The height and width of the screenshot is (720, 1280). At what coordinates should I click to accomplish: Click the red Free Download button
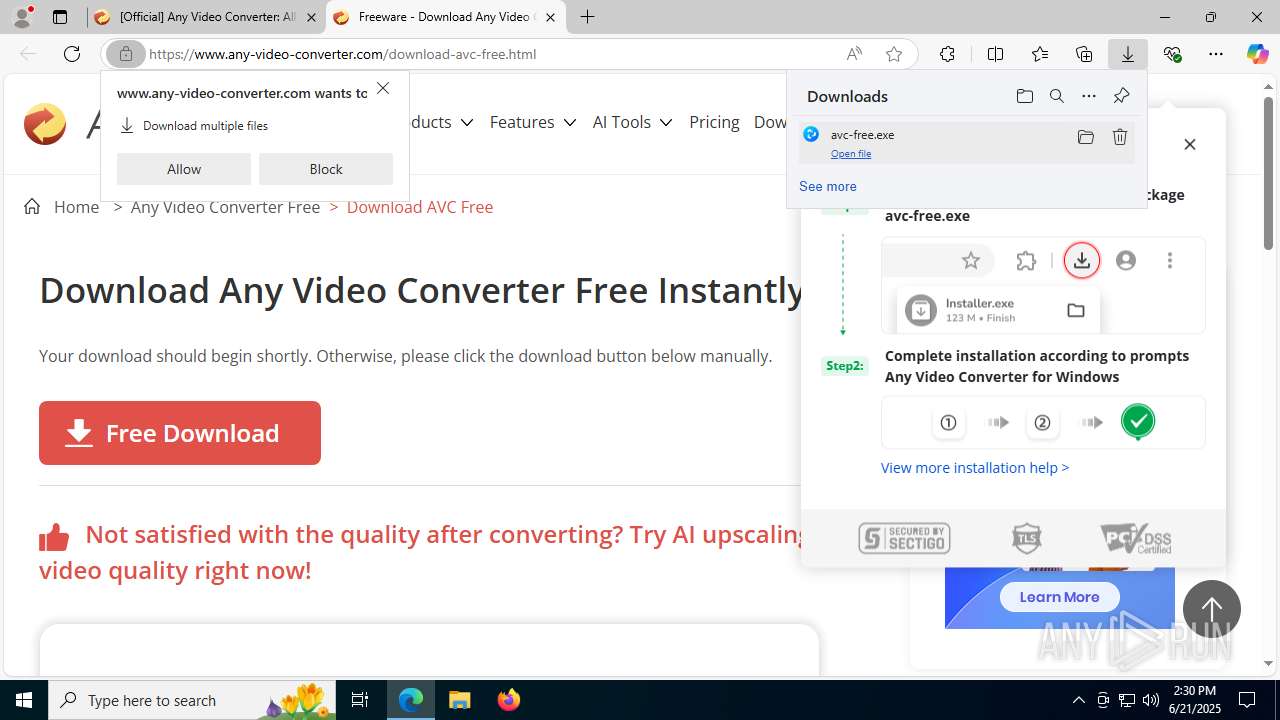click(x=180, y=433)
